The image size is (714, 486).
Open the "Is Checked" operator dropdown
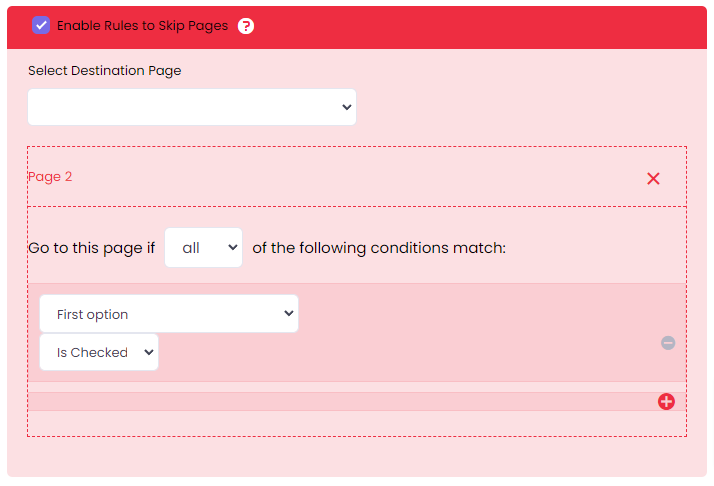pyautogui.click(x=98, y=352)
